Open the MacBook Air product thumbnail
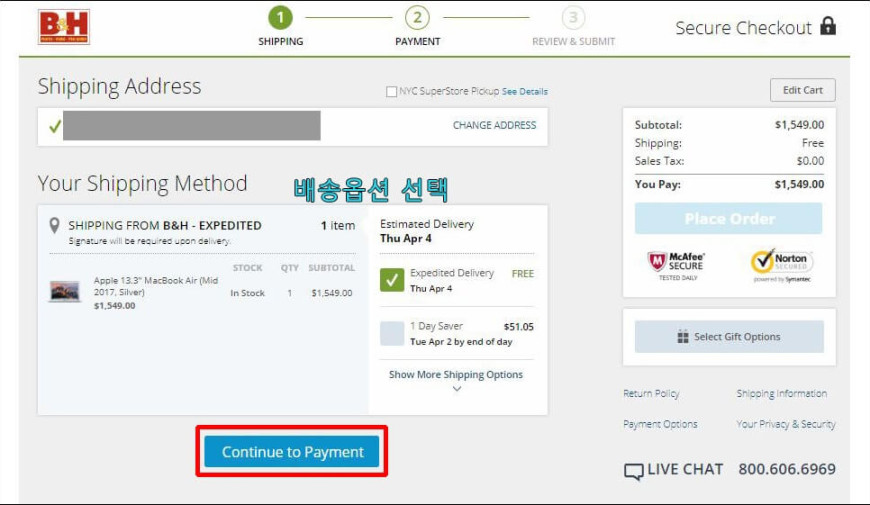This screenshot has height=505, width=870. (x=65, y=291)
